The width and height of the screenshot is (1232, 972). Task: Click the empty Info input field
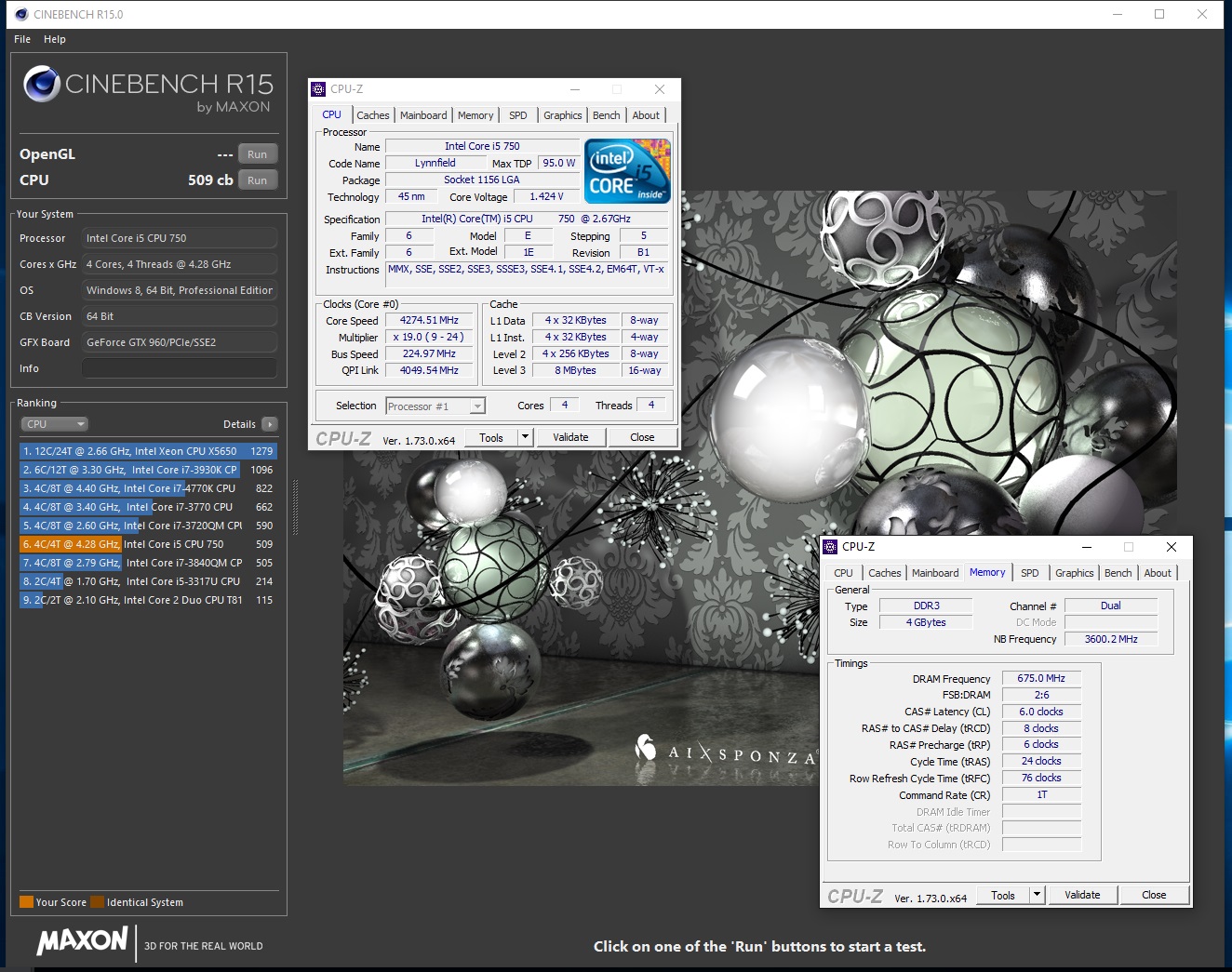(x=180, y=368)
